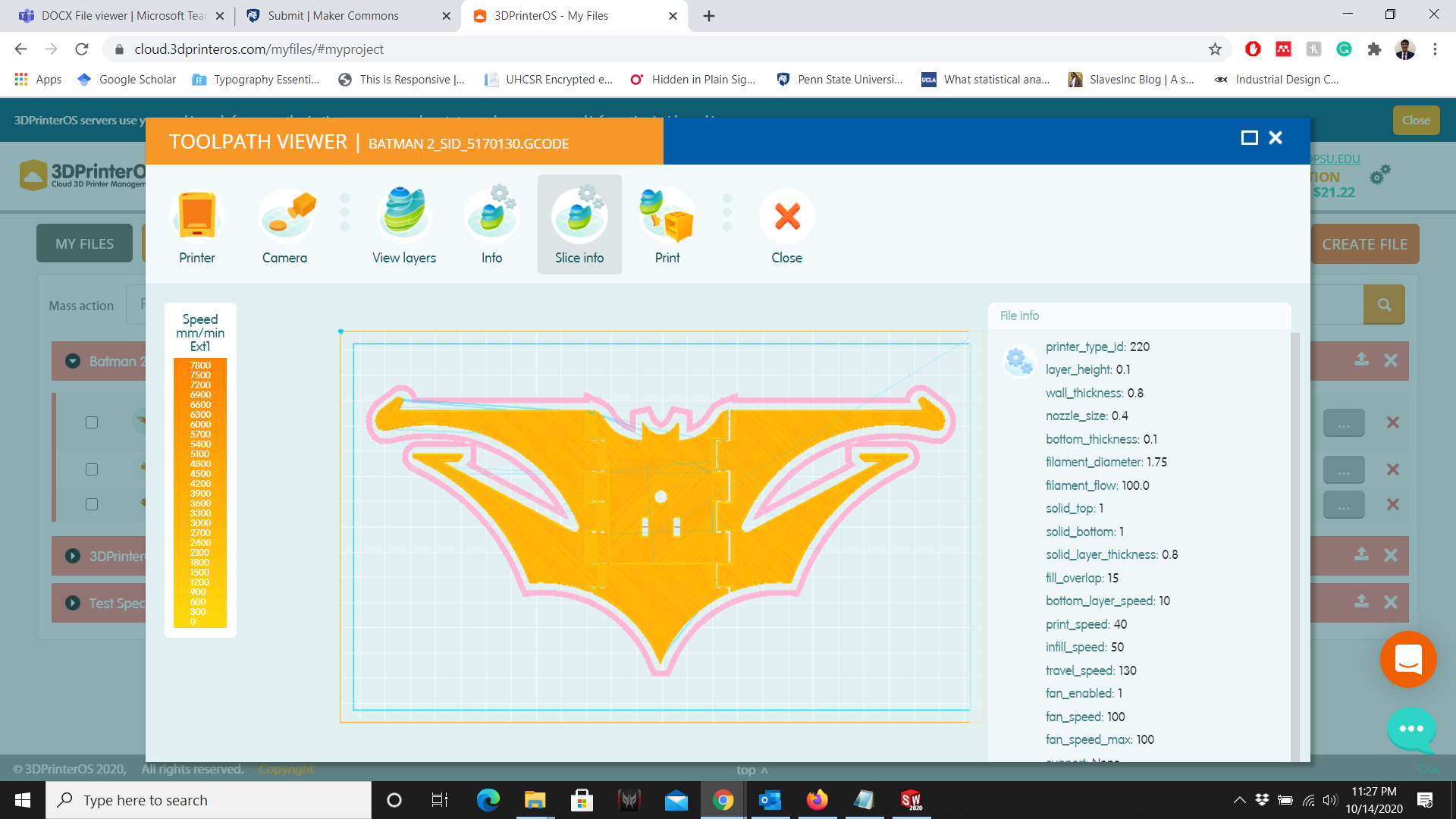Toggle the Slice info panel
1456x819 pixels.
(x=579, y=225)
